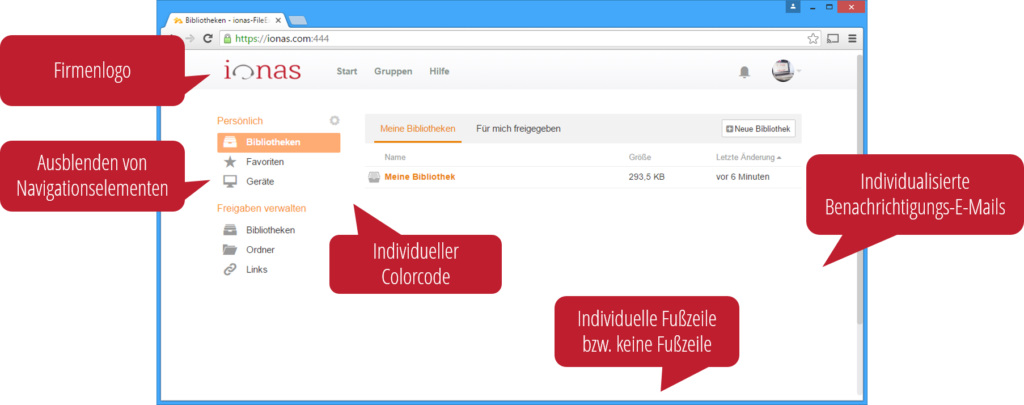The width and height of the screenshot is (1024, 405).
Task: Close the Bibliotheken browser tab
Action: click(278, 20)
